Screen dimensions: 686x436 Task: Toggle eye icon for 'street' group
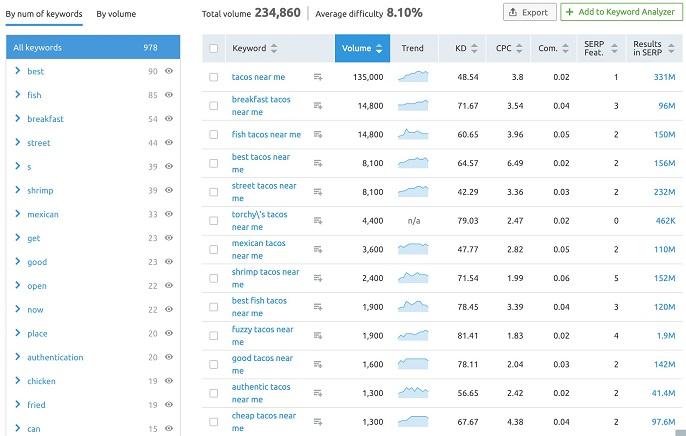coord(169,143)
